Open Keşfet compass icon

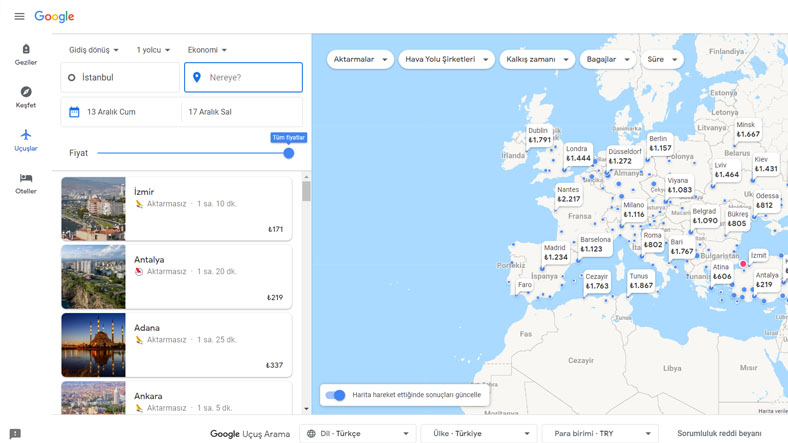click(x=26, y=92)
